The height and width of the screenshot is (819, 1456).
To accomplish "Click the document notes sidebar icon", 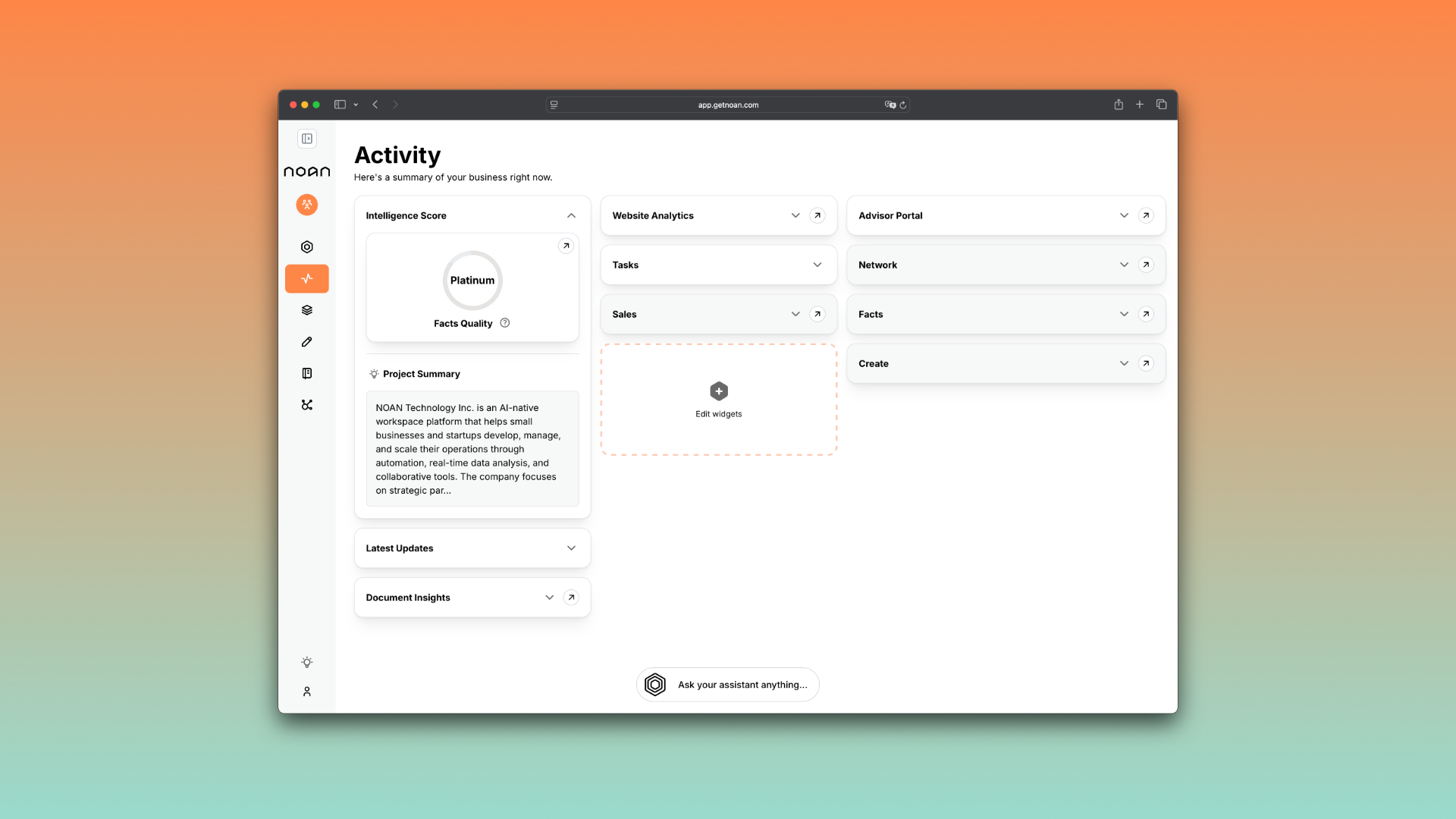I will [306, 373].
